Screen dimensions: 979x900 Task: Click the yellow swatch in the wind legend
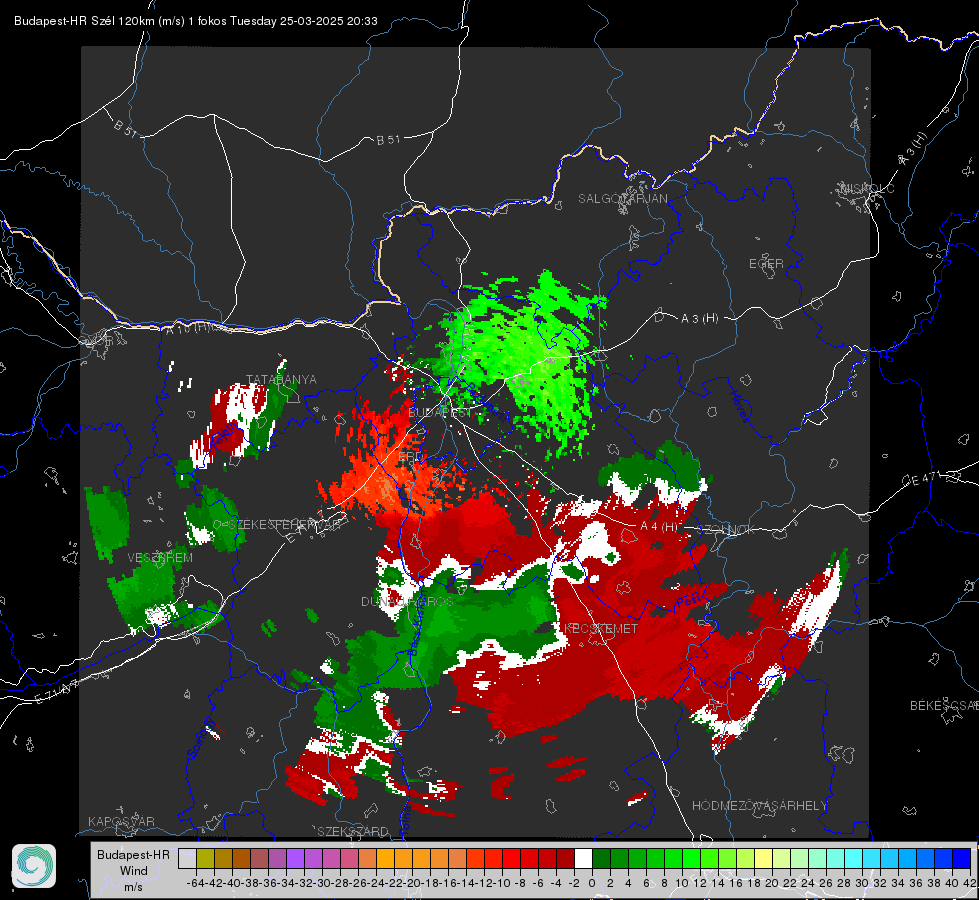click(x=763, y=858)
